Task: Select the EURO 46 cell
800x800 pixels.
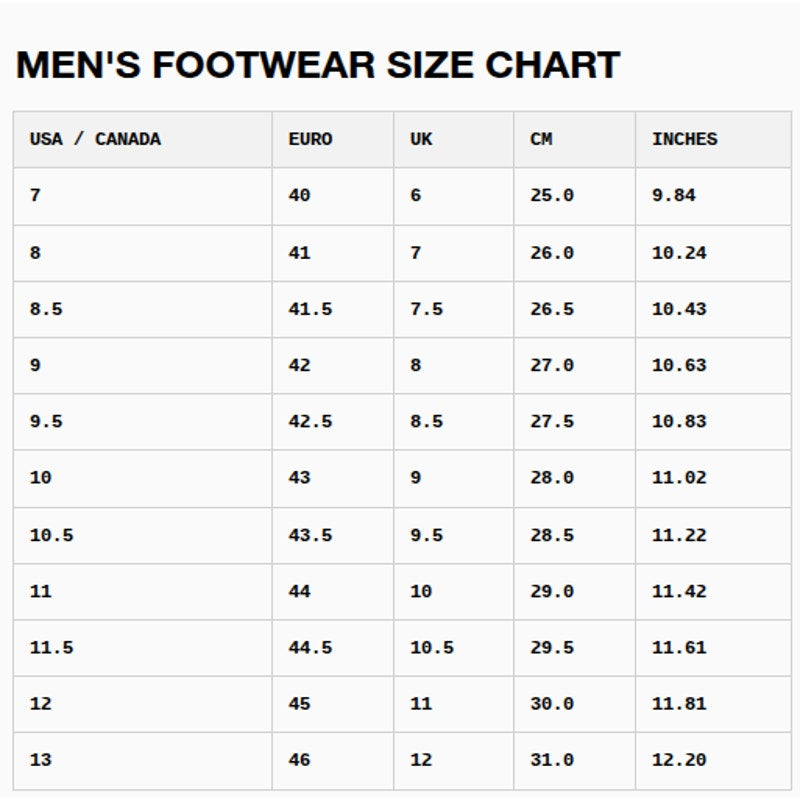Action: 333,761
